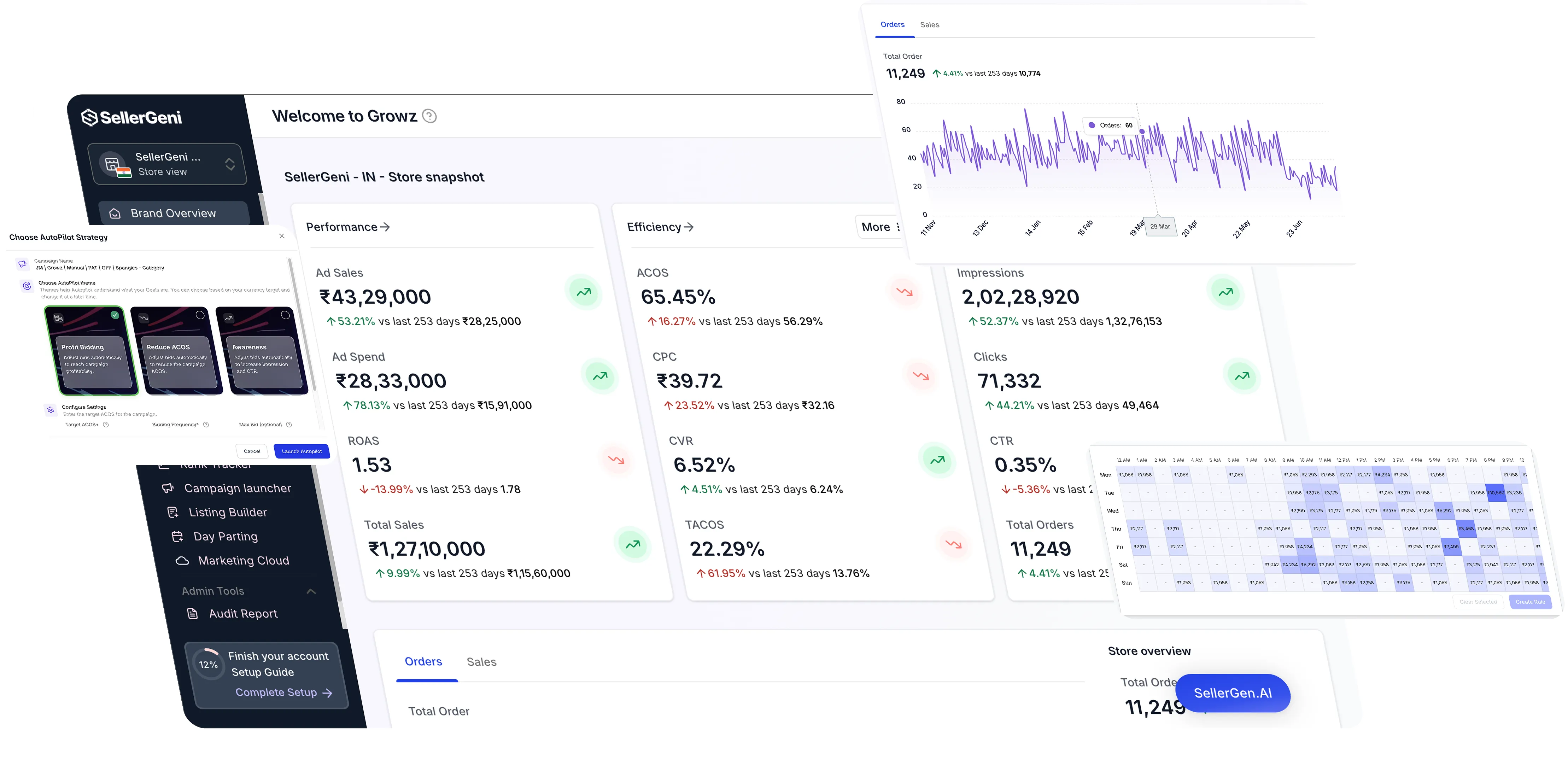Open the Target ACOS help tooltip icon
This screenshot has height=771, width=1568.
[x=106, y=425]
